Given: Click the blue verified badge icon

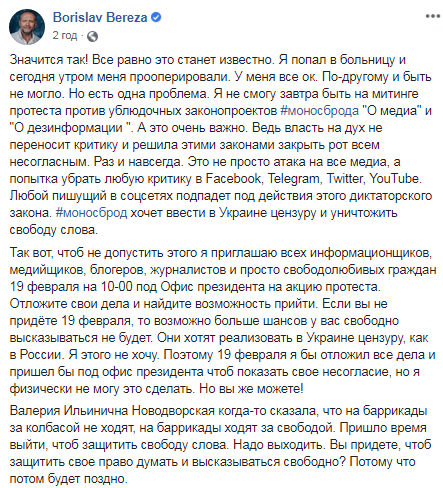Looking at the screenshot, I should pyautogui.click(x=156, y=17).
